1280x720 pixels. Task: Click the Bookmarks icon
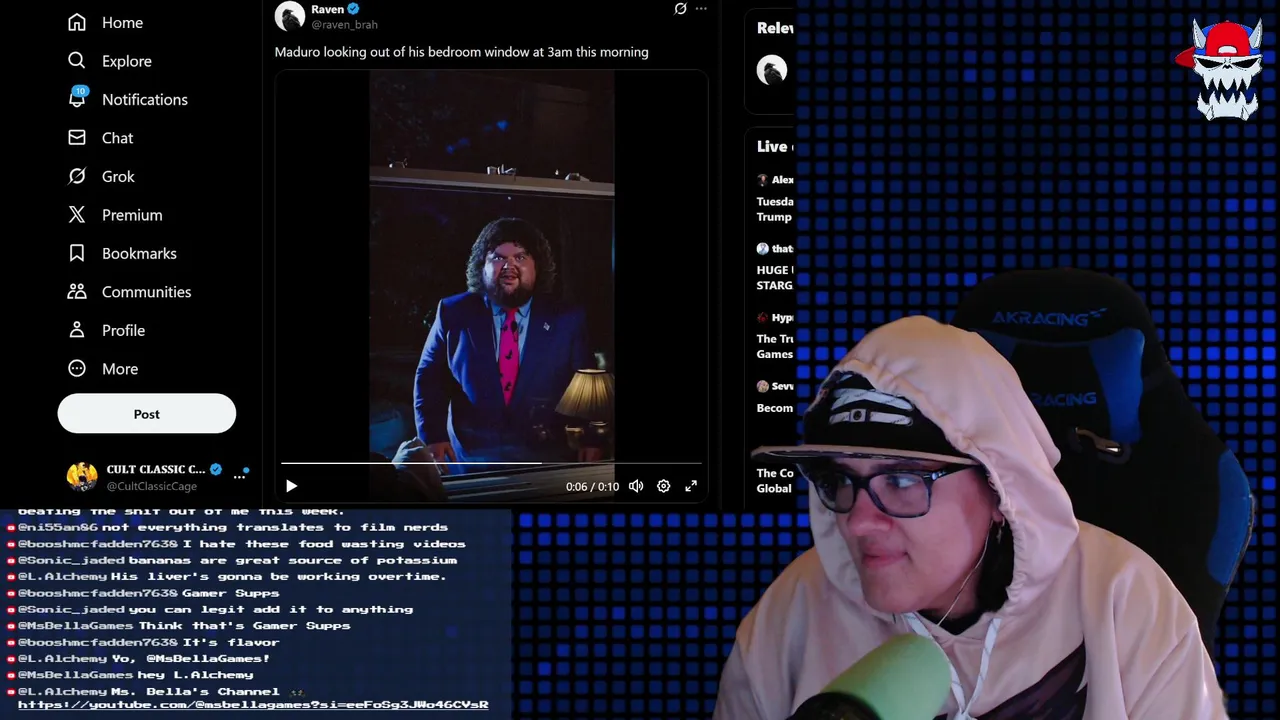coord(77,253)
